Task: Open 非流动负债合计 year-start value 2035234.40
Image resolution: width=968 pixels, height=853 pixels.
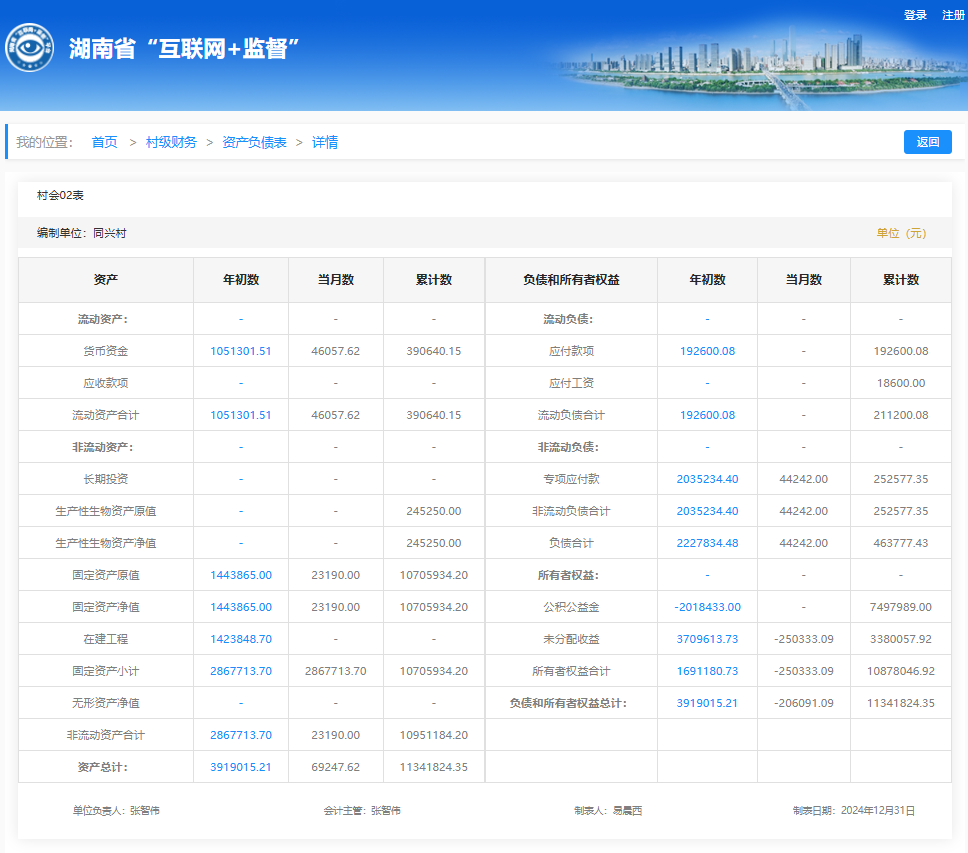Action: point(707,511)
